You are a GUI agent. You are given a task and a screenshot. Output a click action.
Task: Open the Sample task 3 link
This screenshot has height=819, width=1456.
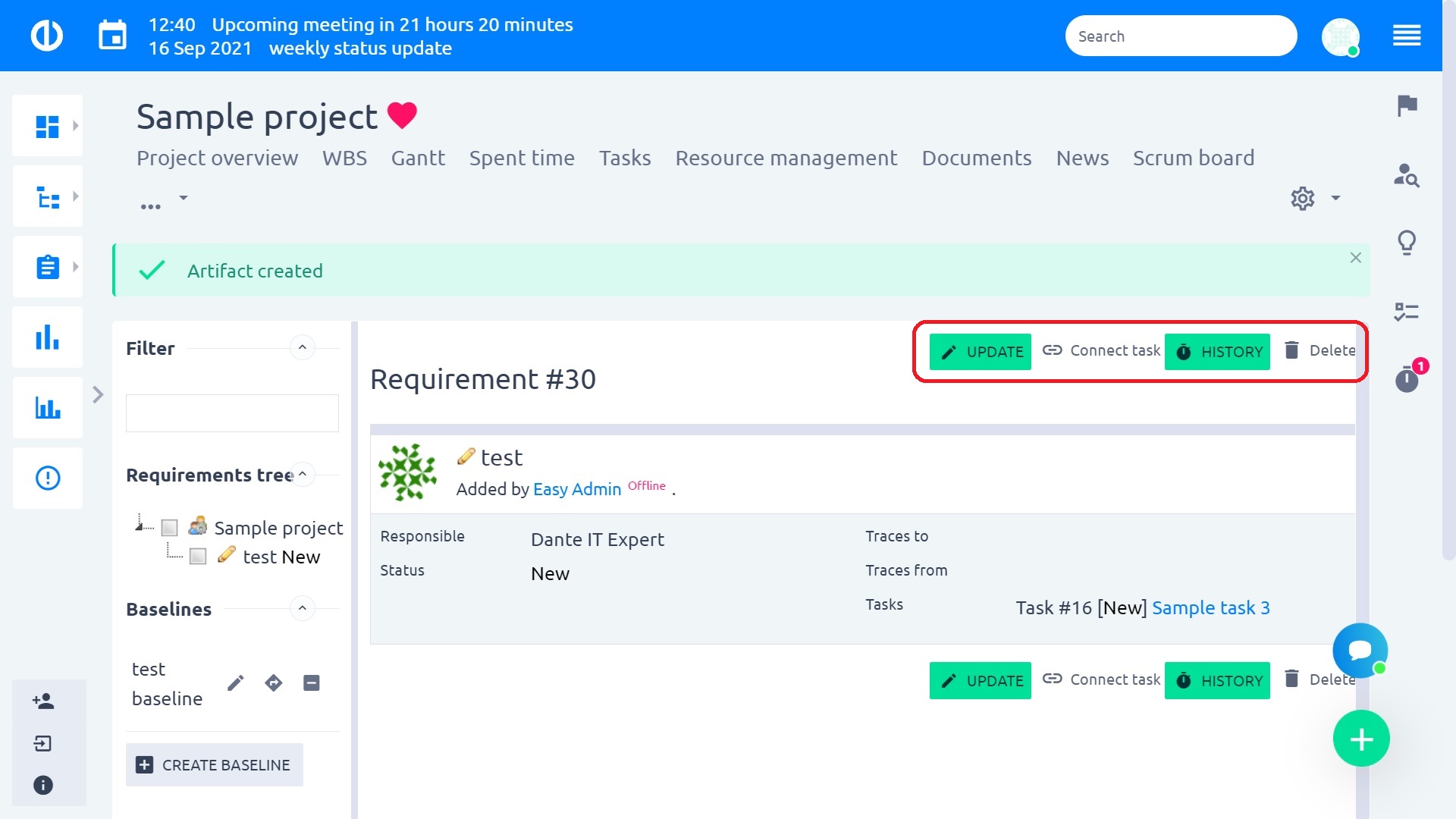click(x=1210, y=608)
